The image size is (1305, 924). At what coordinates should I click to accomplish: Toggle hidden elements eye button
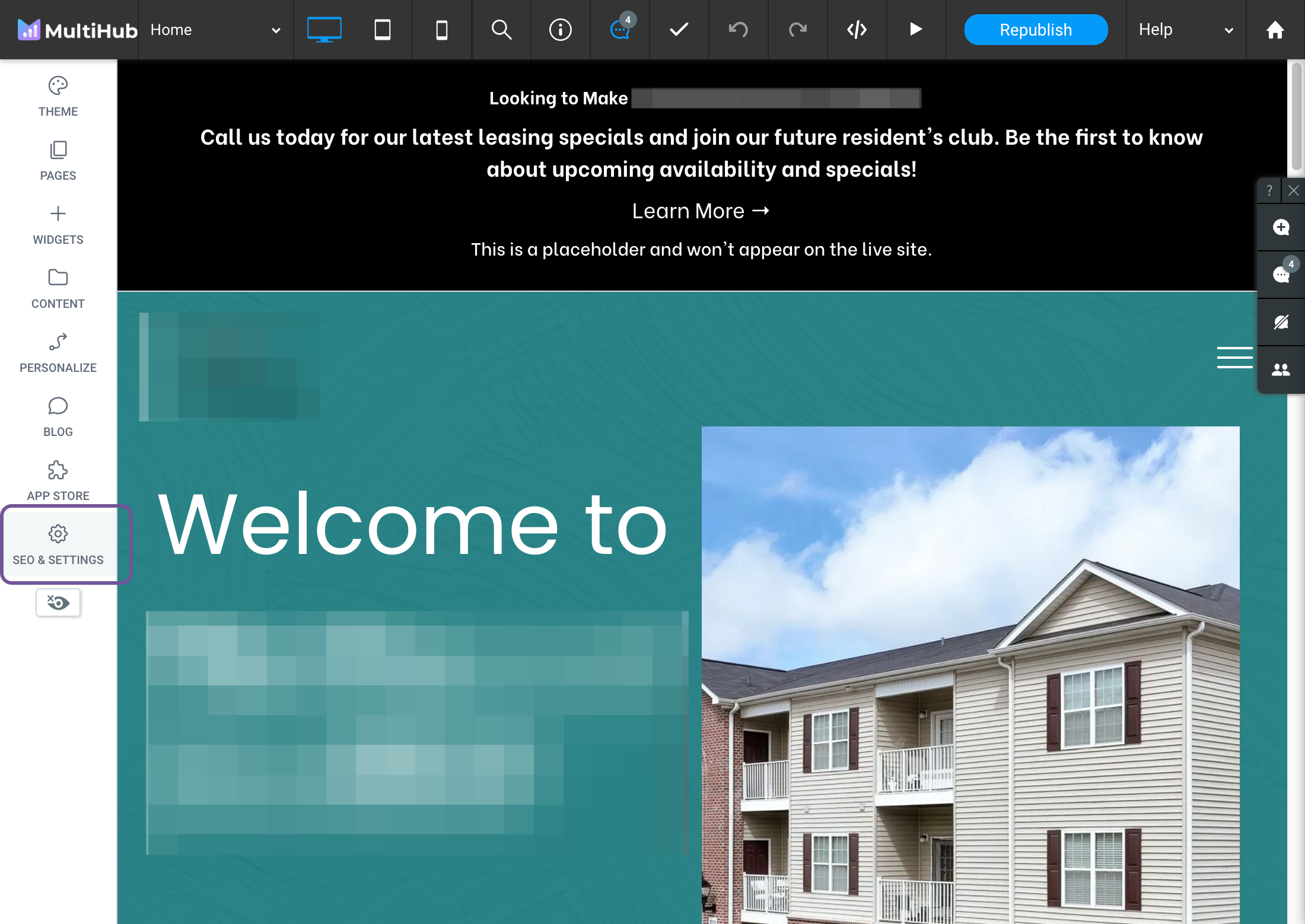(x=58, y=603)
